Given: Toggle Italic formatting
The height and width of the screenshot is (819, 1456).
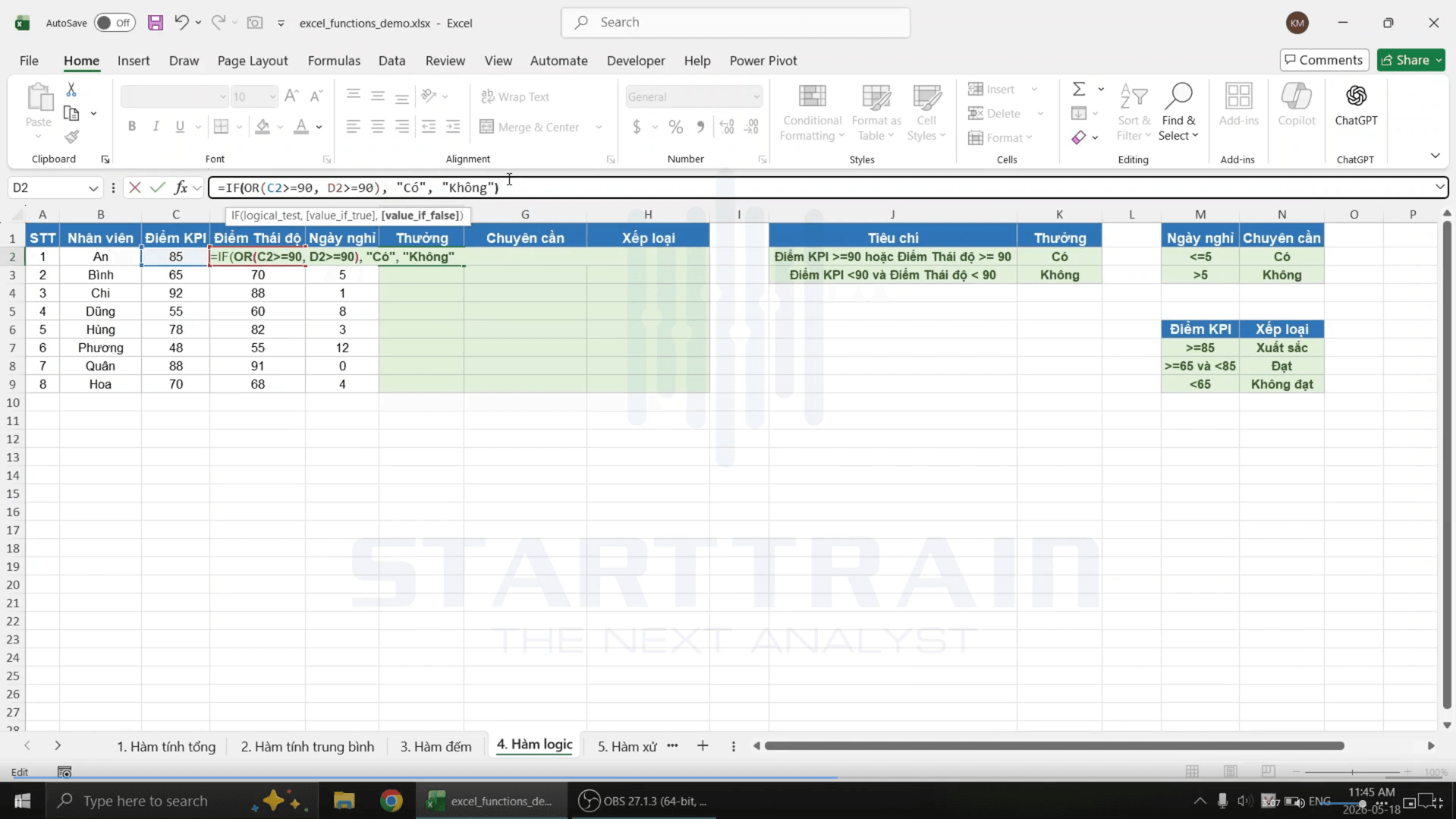Looking at the screenshot, I should [x=156, y=127].
